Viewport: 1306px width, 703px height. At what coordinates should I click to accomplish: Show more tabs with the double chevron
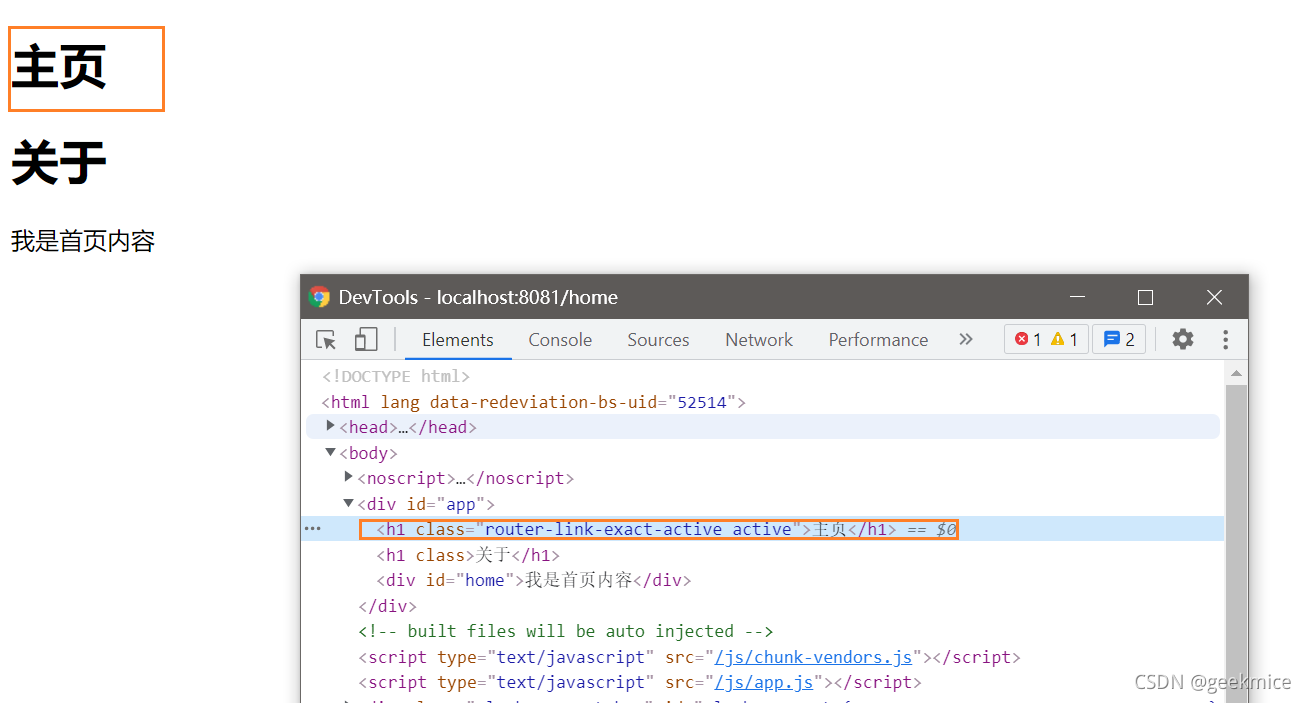click(965, 339)
